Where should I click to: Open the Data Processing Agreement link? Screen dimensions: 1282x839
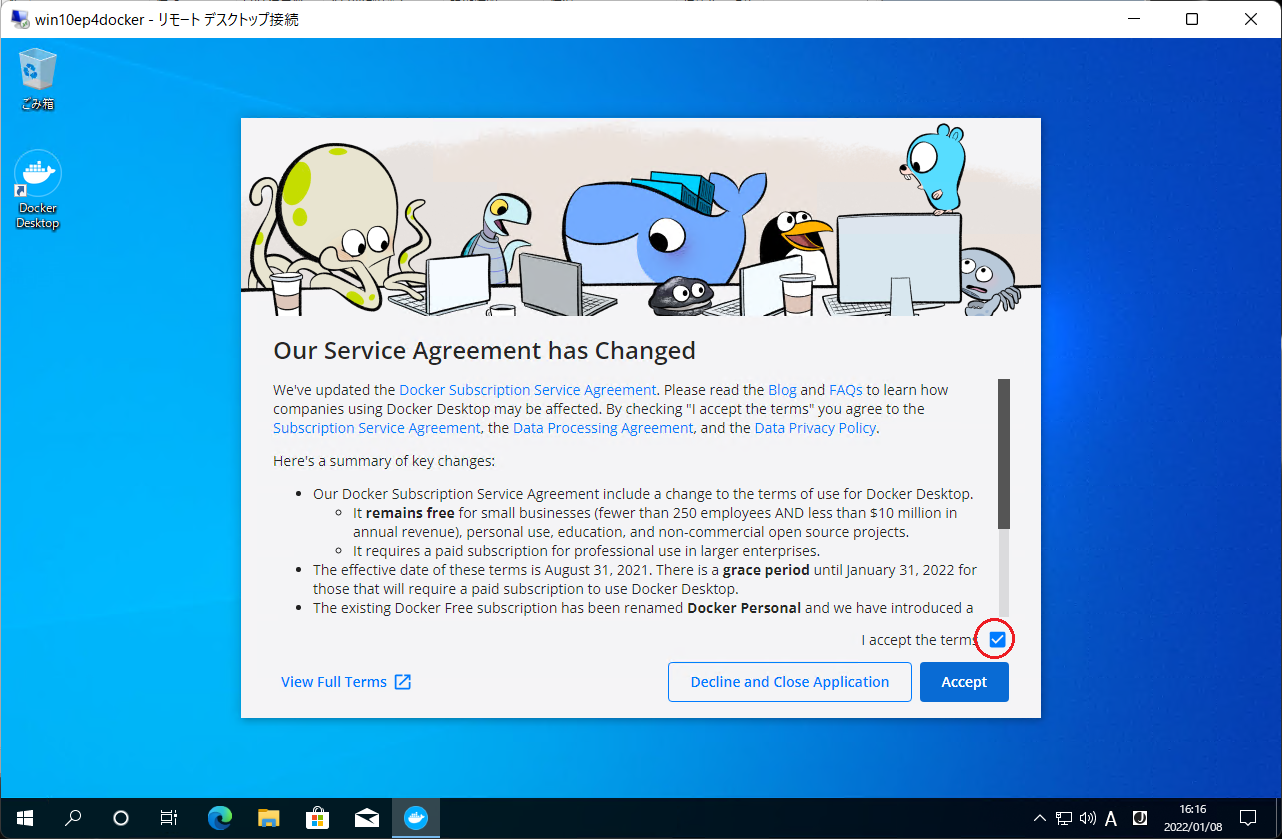(603, 428)
